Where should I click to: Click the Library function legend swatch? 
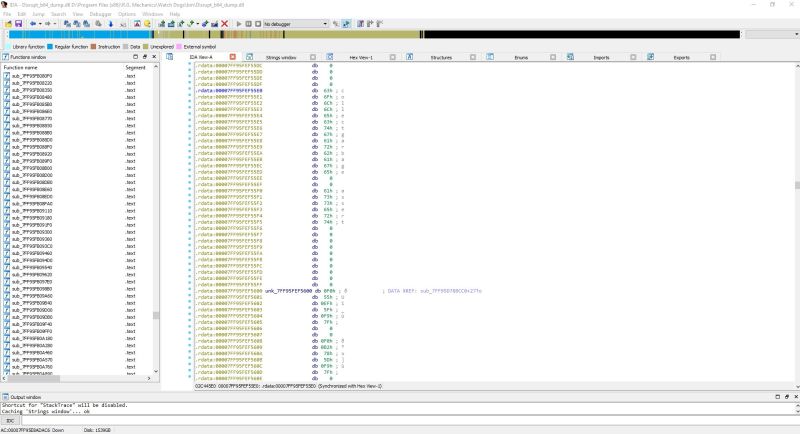click(7, 46)
